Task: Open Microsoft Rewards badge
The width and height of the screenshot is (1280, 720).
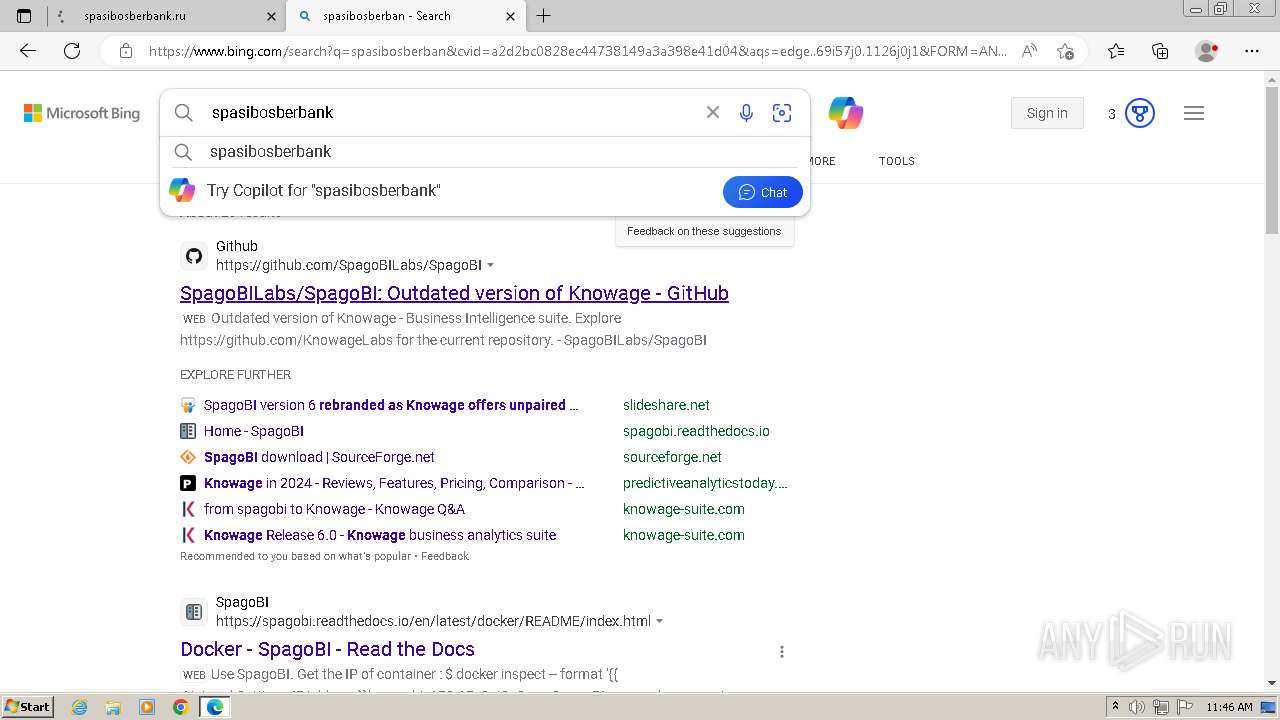Action: coord(1140,113)
